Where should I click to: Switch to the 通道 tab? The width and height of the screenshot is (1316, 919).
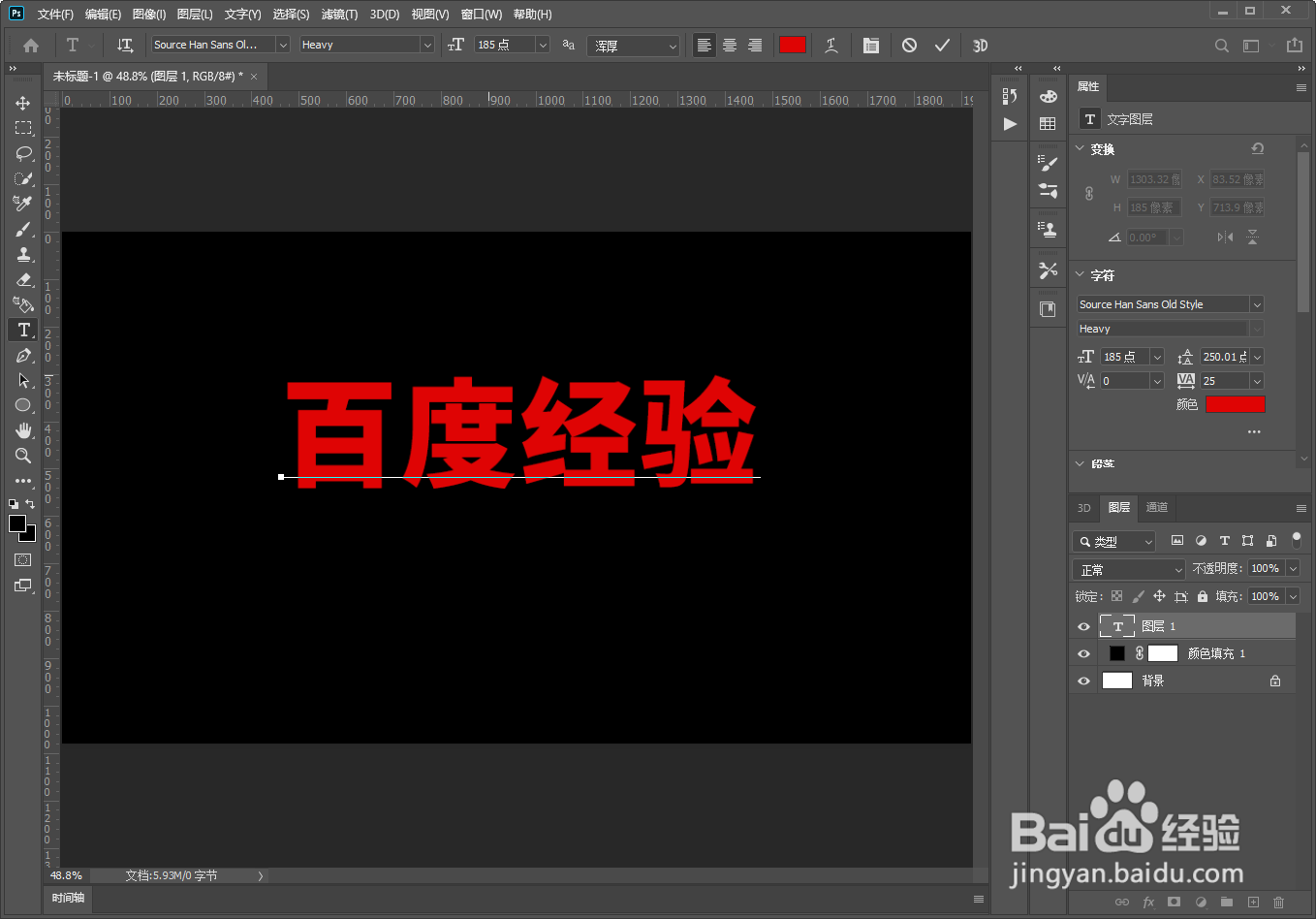click(1156, 507)
